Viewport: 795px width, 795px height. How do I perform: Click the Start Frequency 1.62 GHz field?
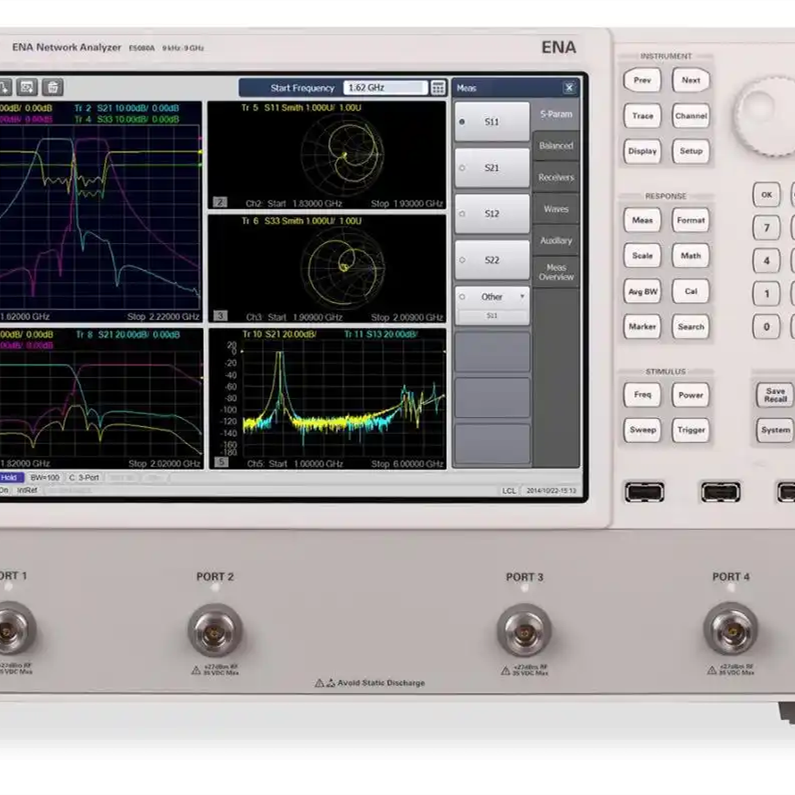pos(385,88)
